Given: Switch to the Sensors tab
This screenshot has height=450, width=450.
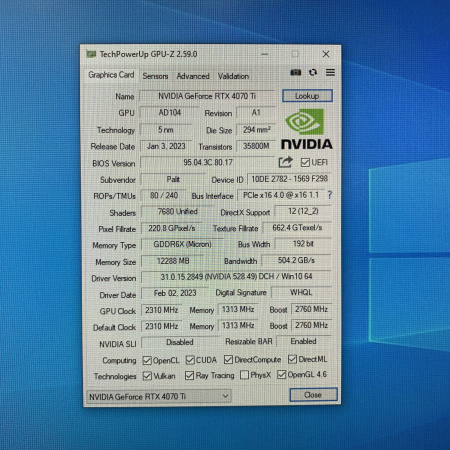Looking at the screenshot, I should tap(155, 76).
